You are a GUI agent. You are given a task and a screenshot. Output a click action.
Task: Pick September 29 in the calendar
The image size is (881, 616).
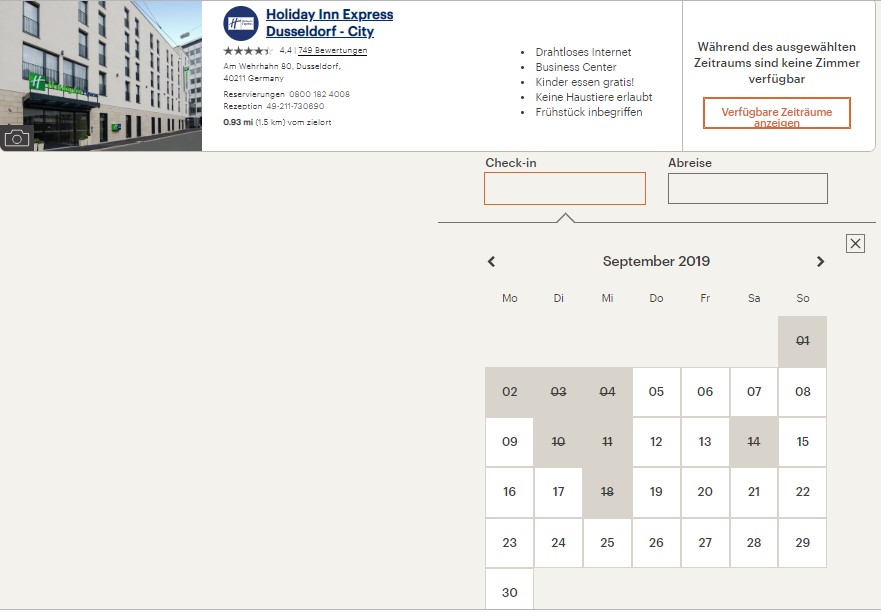pyautogui.click(x=802, y=543)
